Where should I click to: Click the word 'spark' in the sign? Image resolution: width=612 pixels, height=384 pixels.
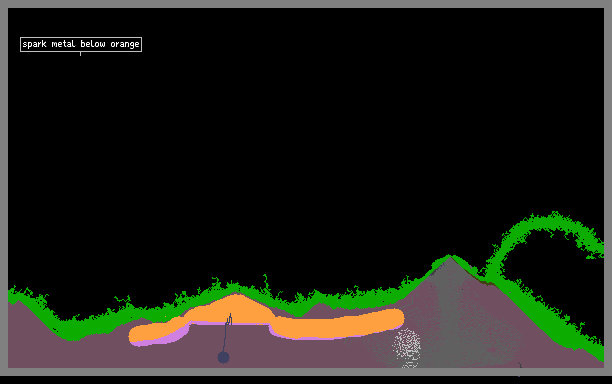(x=34, y=44)
